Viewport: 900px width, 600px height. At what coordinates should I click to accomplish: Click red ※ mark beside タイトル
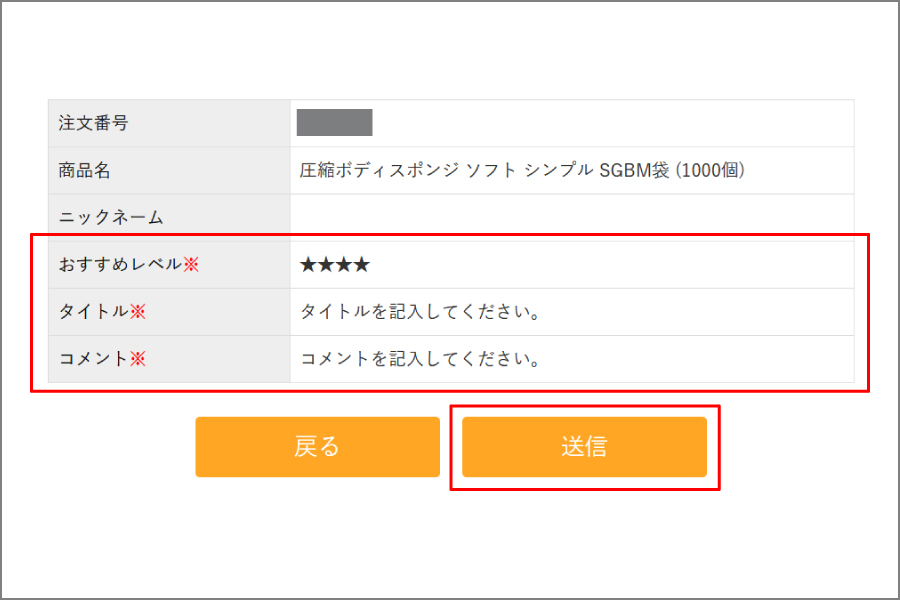pyautogui.click(x=138, y=311)
